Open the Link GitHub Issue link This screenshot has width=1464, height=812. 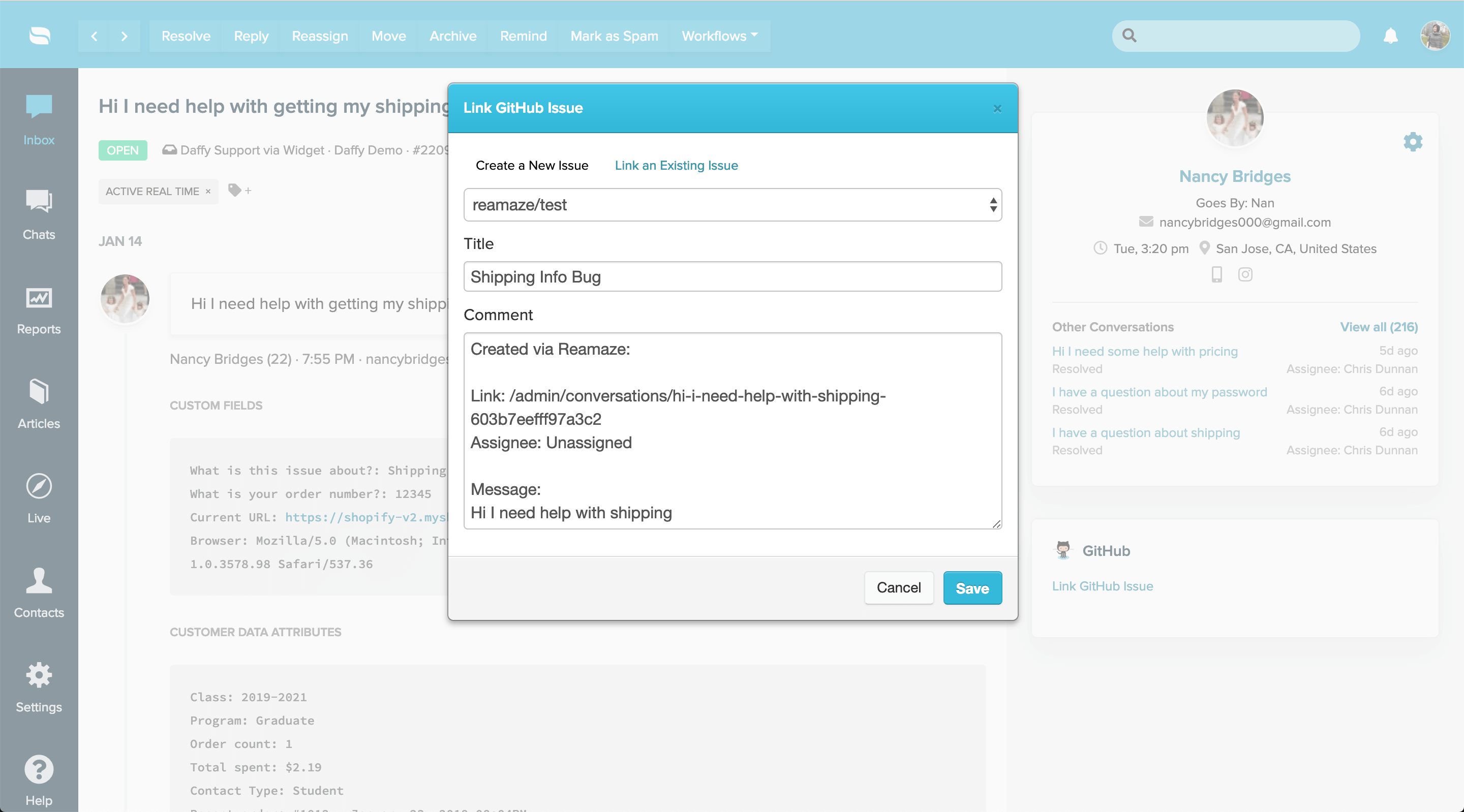[1103, 586]
